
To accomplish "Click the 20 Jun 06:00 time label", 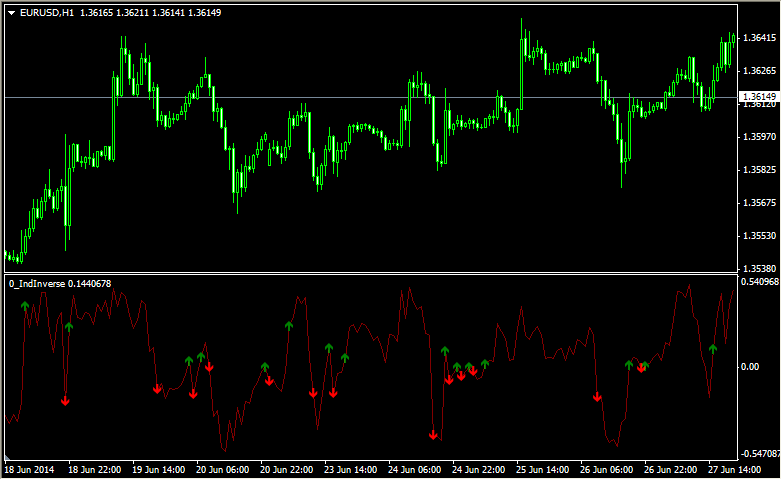I will point(222,470).
